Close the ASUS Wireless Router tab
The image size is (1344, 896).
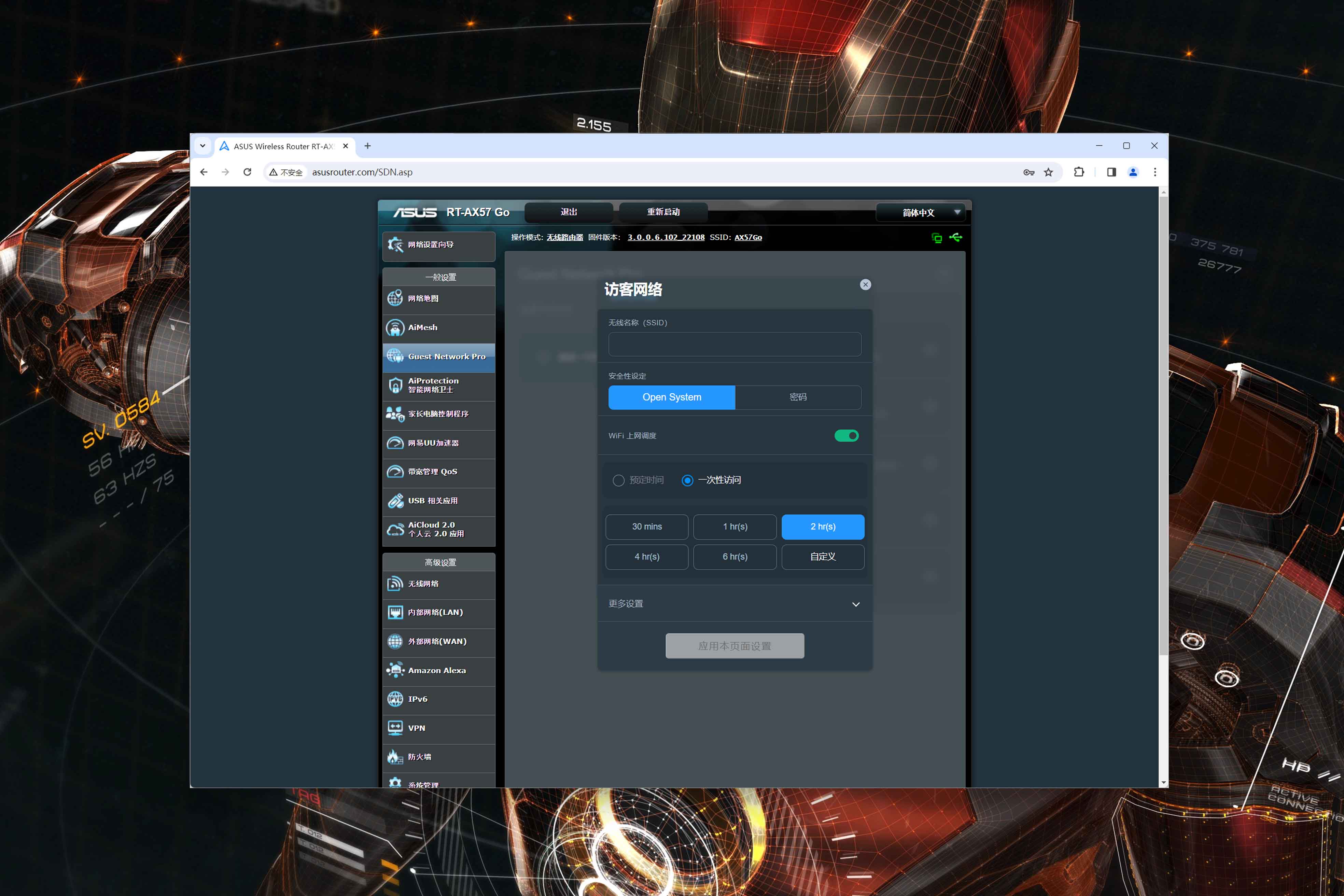point(345,146)
